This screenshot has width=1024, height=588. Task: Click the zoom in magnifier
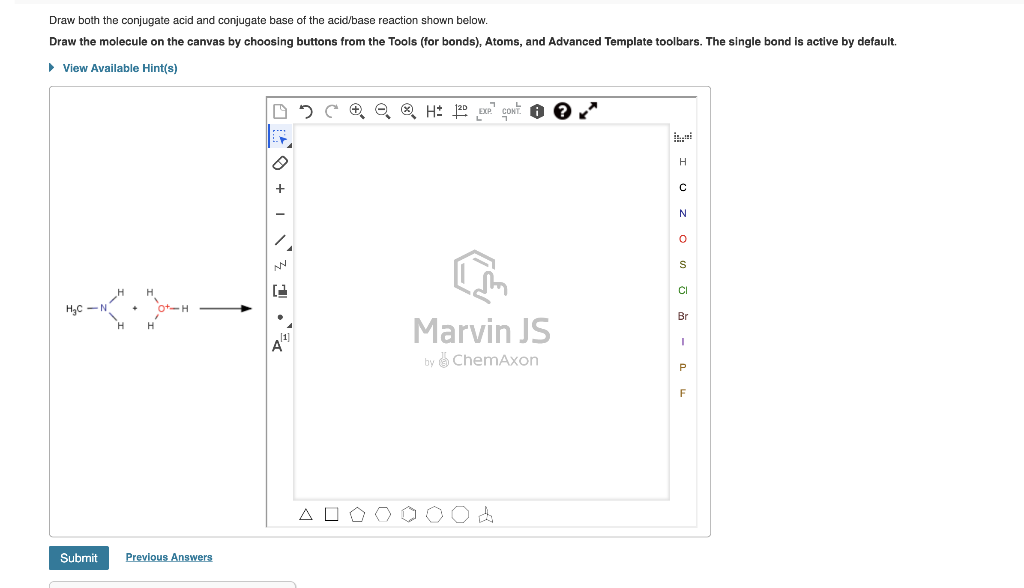(357, 111)
